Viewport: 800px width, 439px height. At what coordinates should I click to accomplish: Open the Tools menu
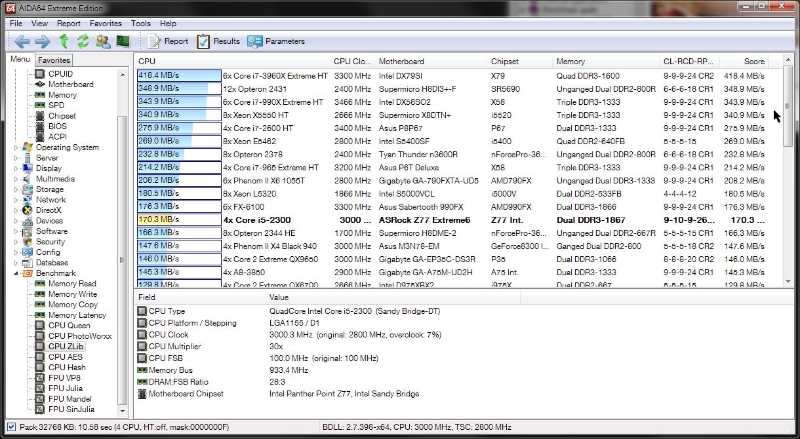140,23
